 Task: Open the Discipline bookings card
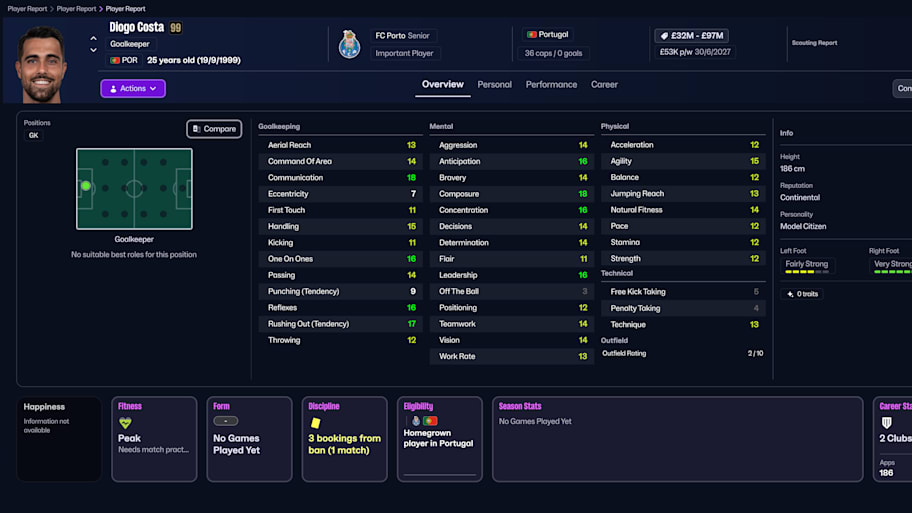(344, 439)
